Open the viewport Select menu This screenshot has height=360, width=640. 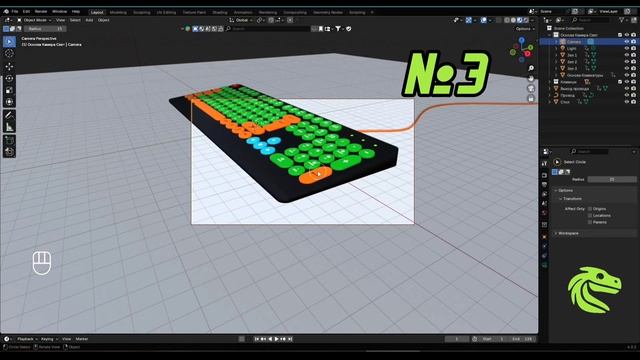coord(75,20)
